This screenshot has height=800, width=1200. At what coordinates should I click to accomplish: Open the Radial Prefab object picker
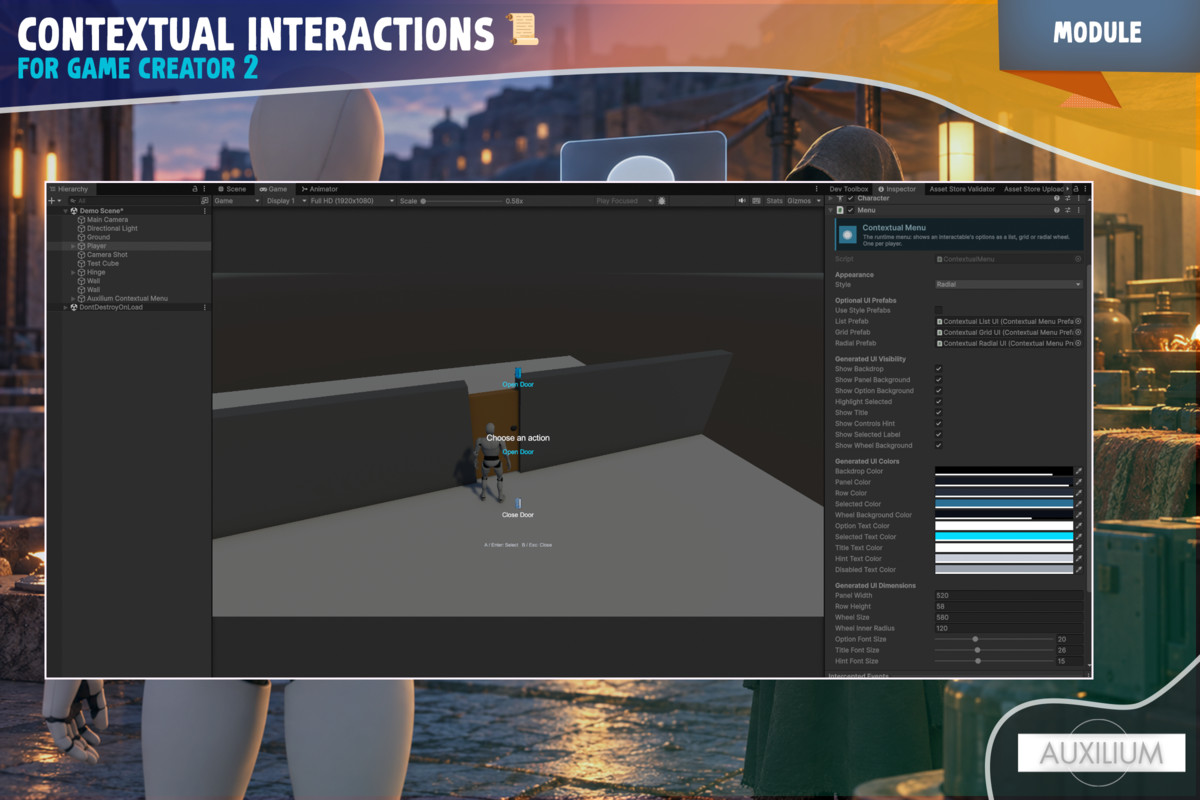(x=1078, y=343)
